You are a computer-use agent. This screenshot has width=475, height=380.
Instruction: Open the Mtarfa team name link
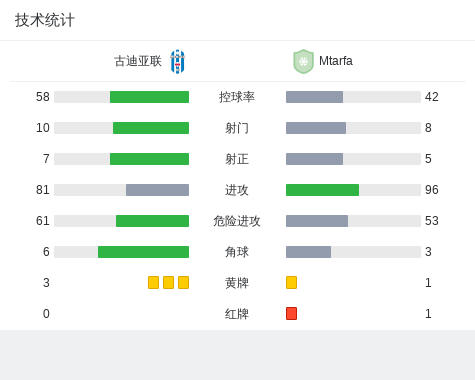pyautogui.click(x=336, y=61)
